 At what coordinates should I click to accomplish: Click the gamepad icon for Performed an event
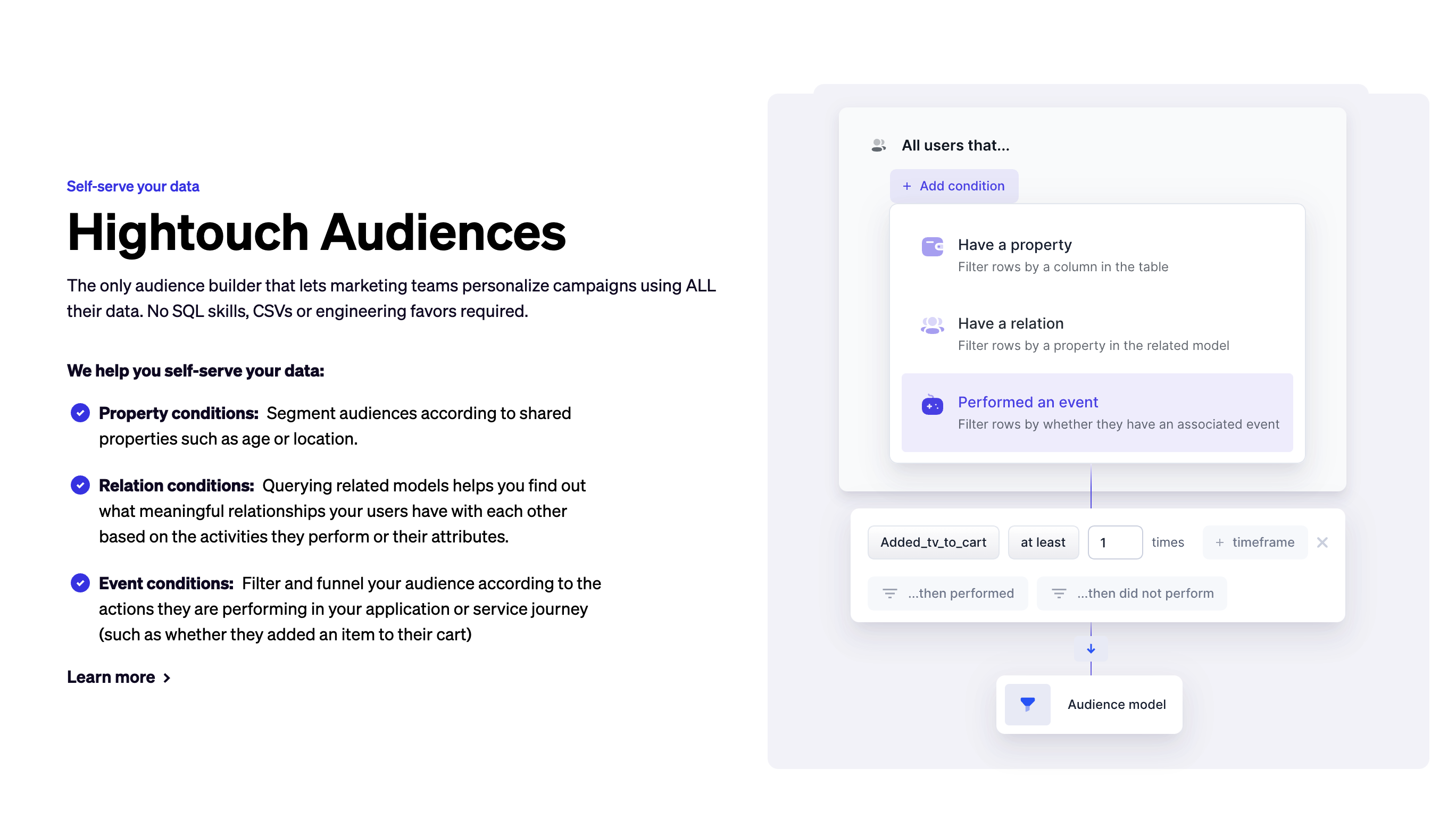[x=932, y=405]
